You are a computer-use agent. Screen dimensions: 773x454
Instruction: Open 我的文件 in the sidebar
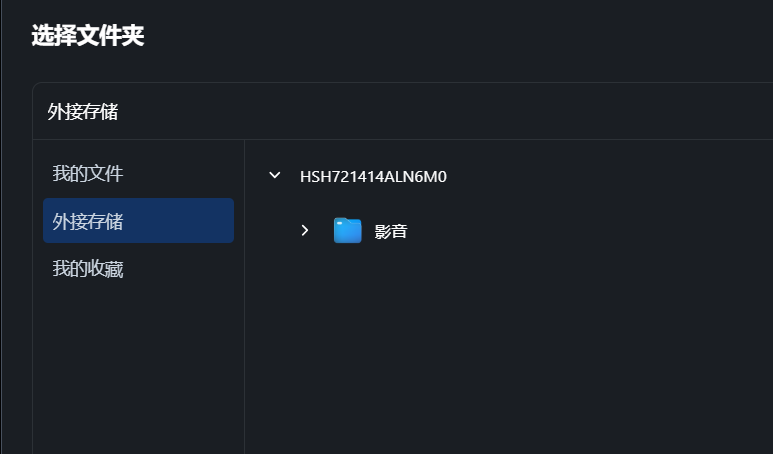point(88,173)
